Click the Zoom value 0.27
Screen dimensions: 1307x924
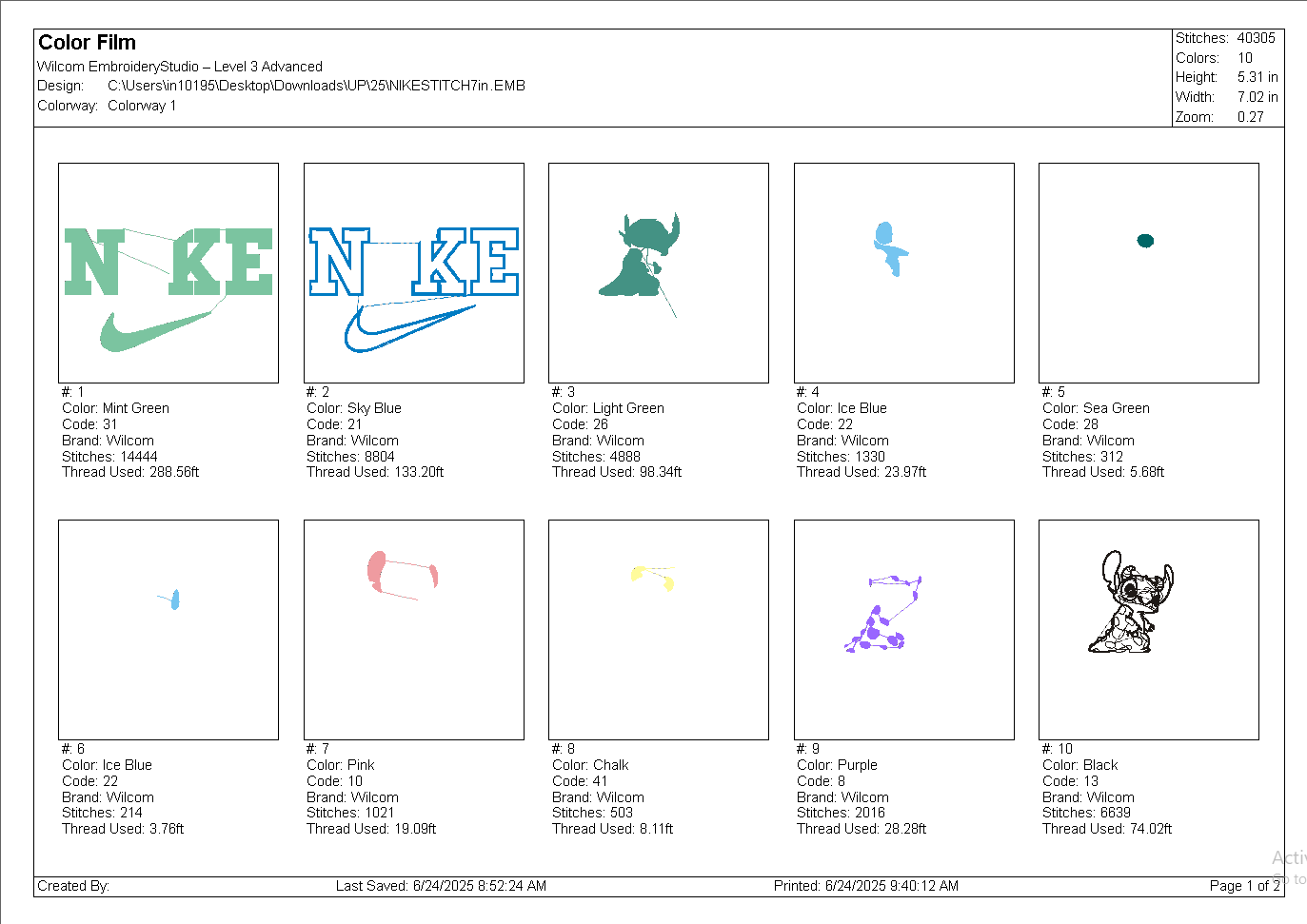(1251, 117)
